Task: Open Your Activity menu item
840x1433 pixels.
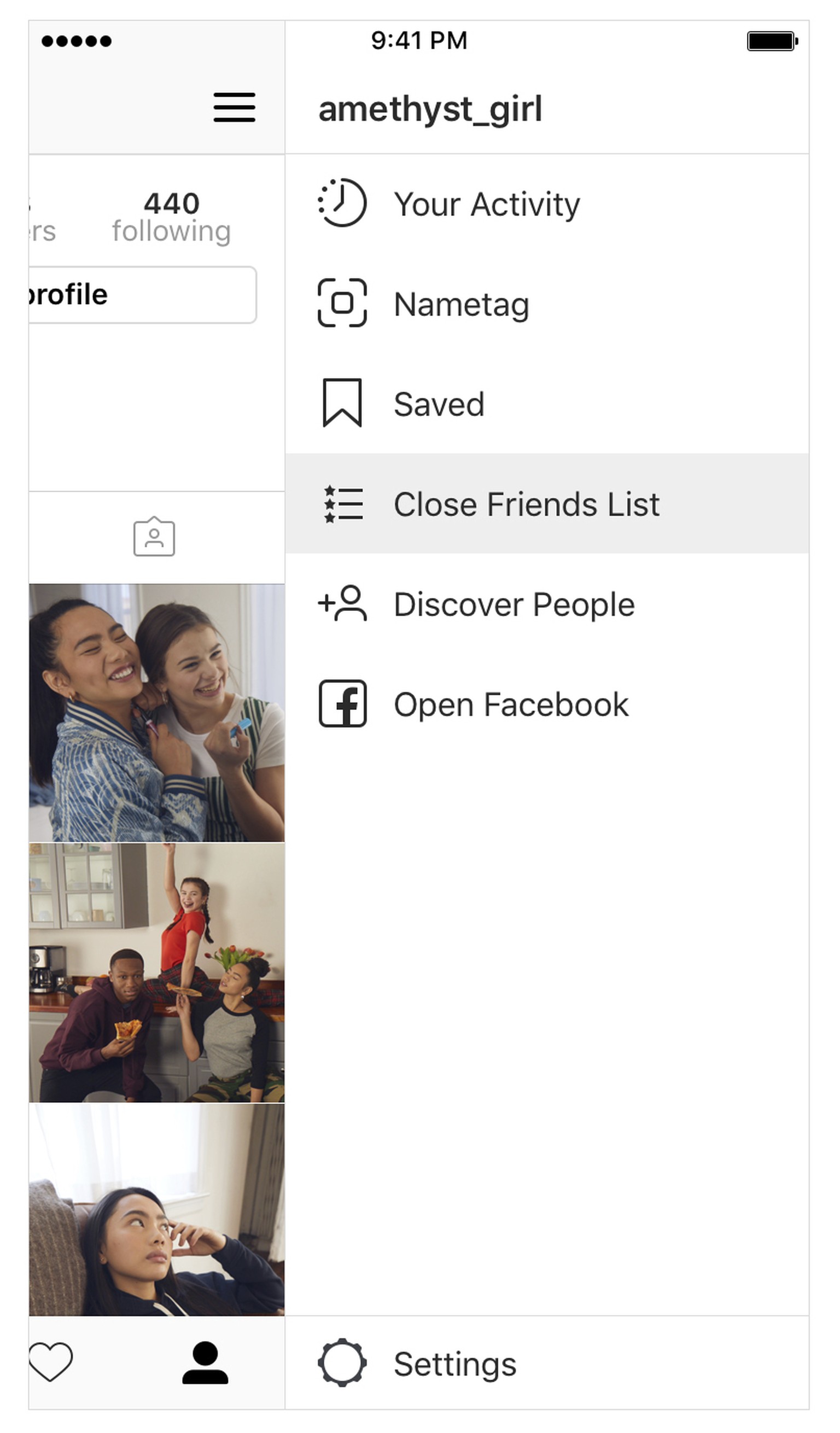Action: pyautogui.click(x=487, y=204)
